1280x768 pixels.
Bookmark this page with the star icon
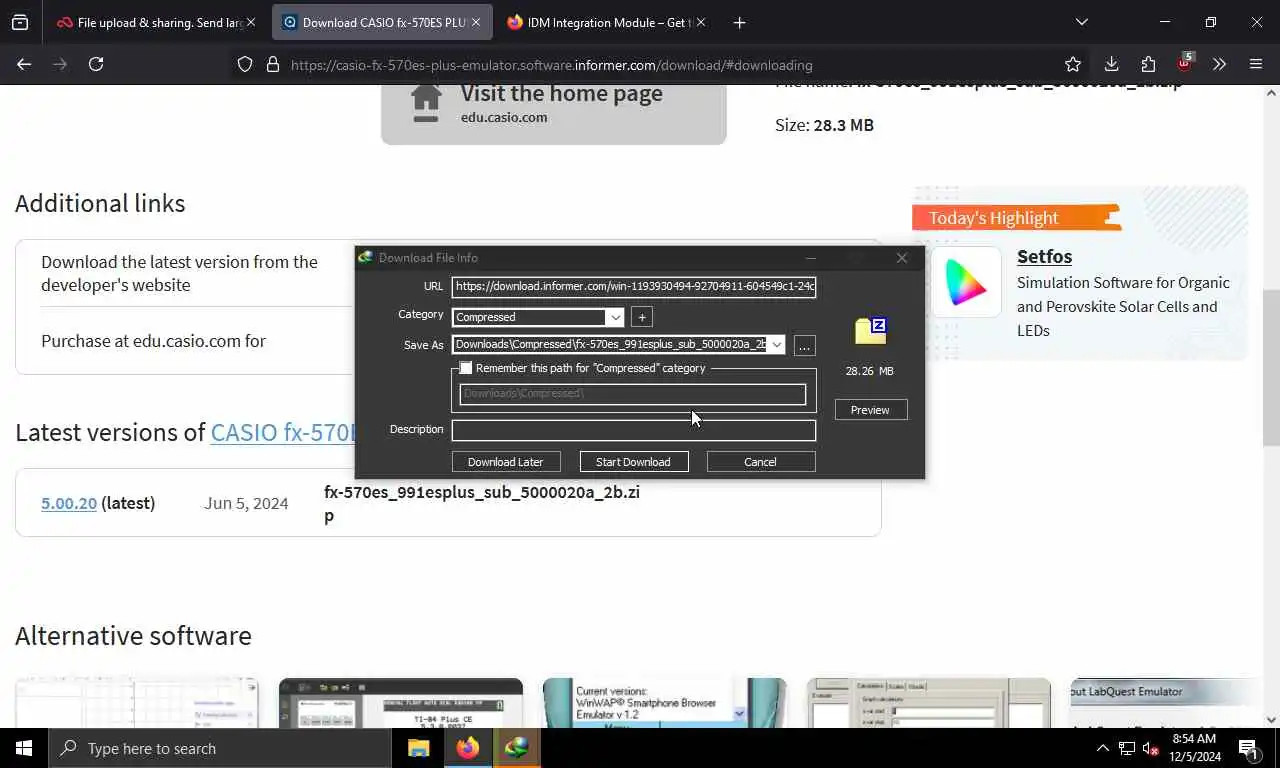point(1073,64)
